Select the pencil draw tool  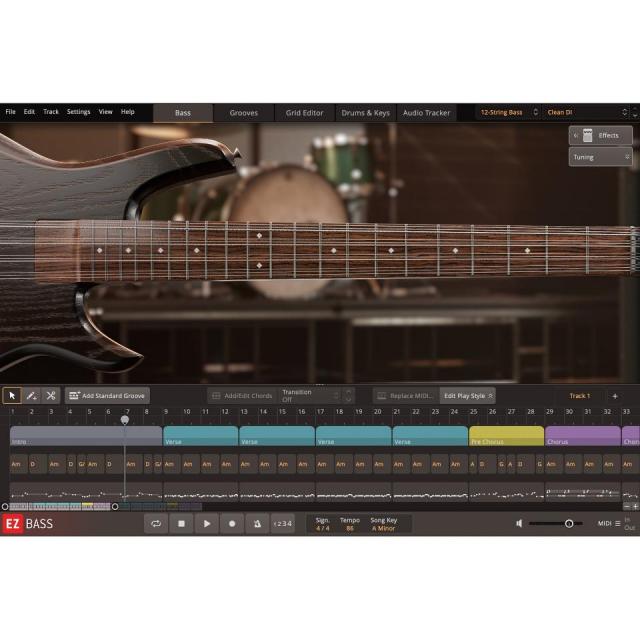31,396
